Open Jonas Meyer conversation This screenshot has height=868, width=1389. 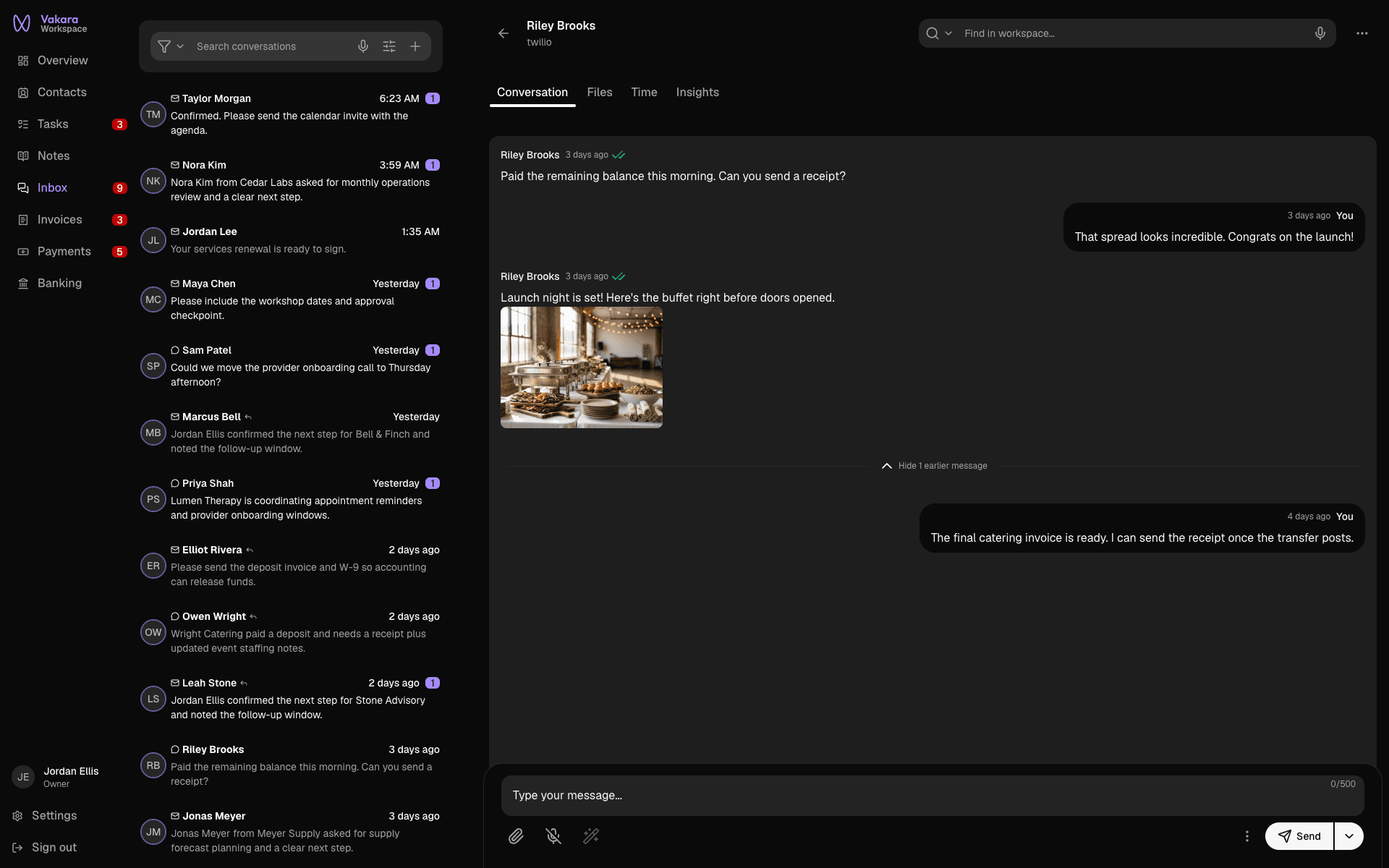point(290,832)
